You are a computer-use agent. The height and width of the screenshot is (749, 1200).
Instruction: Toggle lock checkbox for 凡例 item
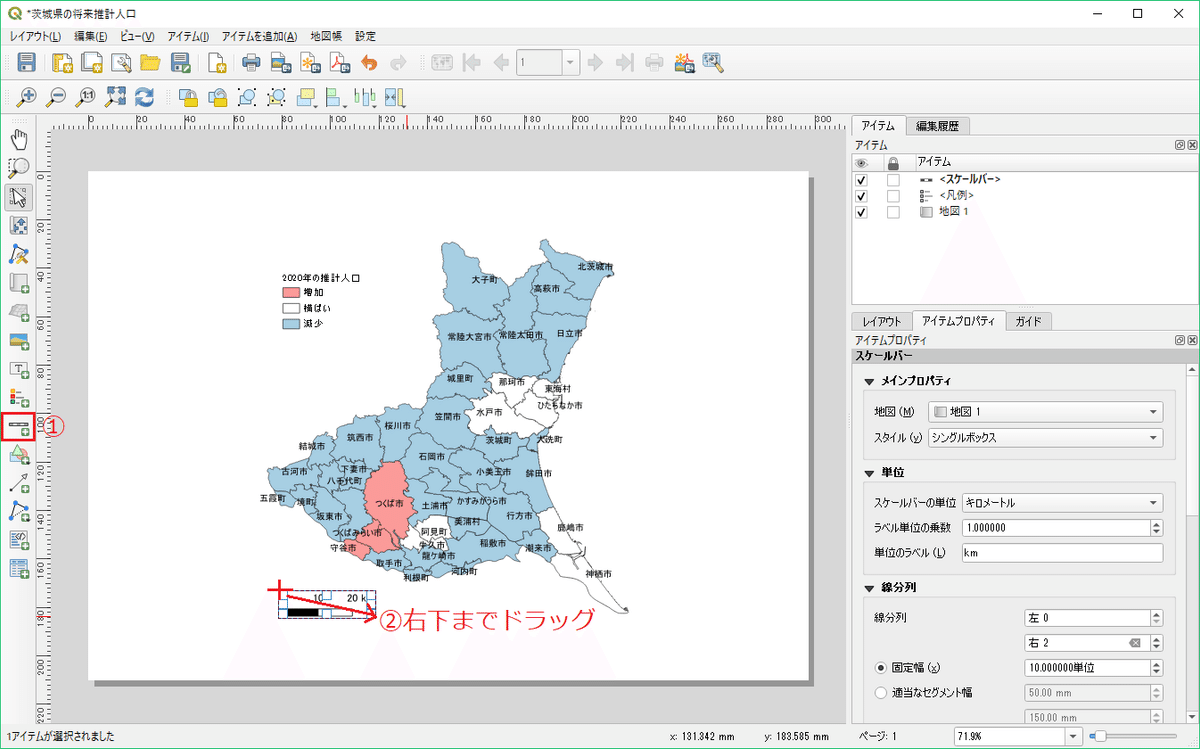pyautogui.click(x=893, y=196)
